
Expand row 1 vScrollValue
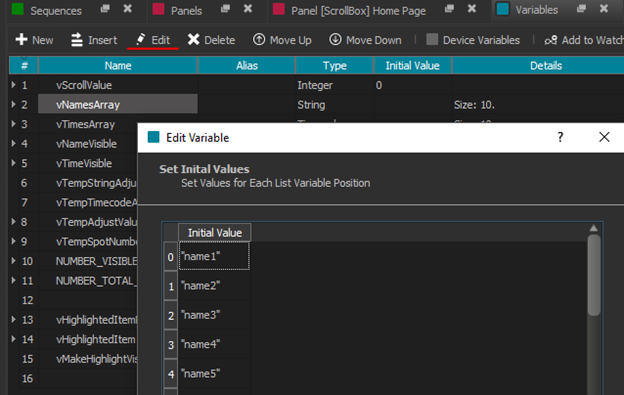(14, 85)
